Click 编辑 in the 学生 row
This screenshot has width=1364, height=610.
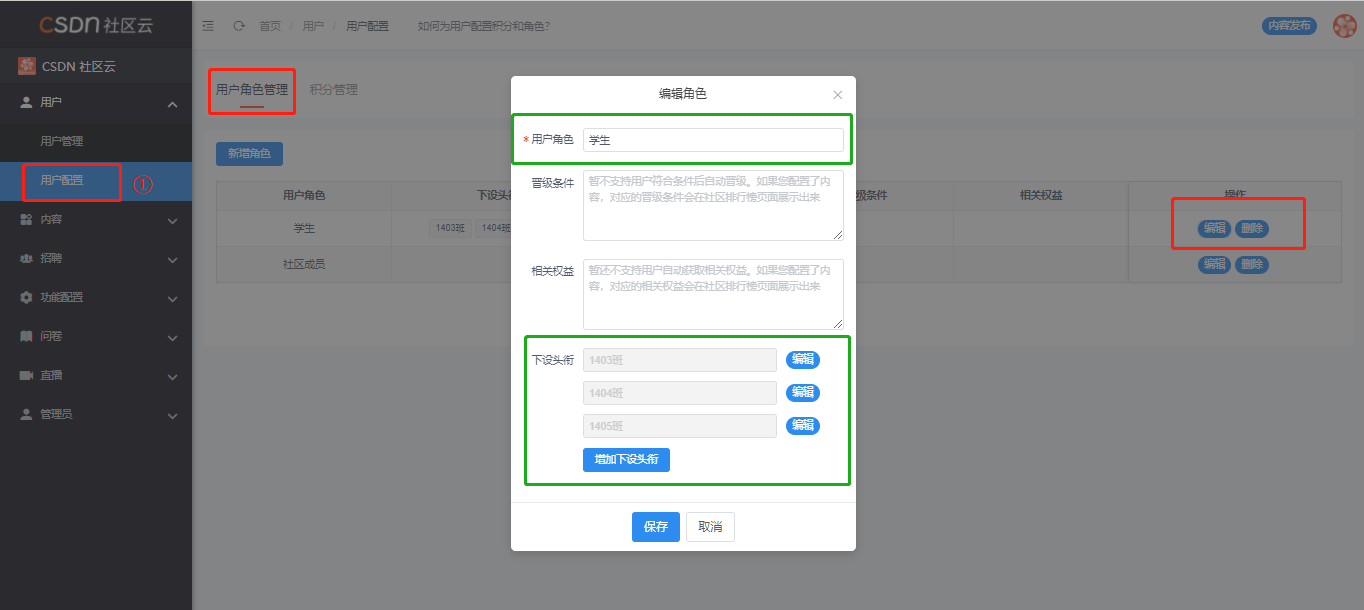click(1215, 228)
